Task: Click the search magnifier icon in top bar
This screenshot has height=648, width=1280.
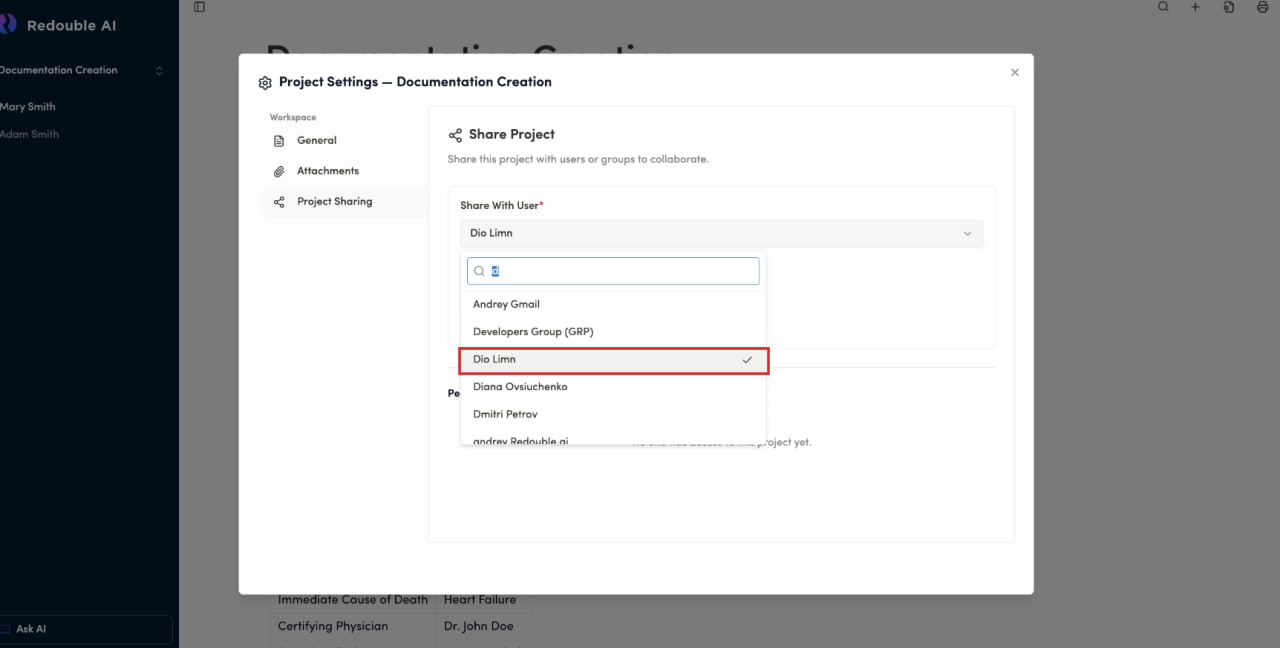Action: click(x=1163, y=7)
